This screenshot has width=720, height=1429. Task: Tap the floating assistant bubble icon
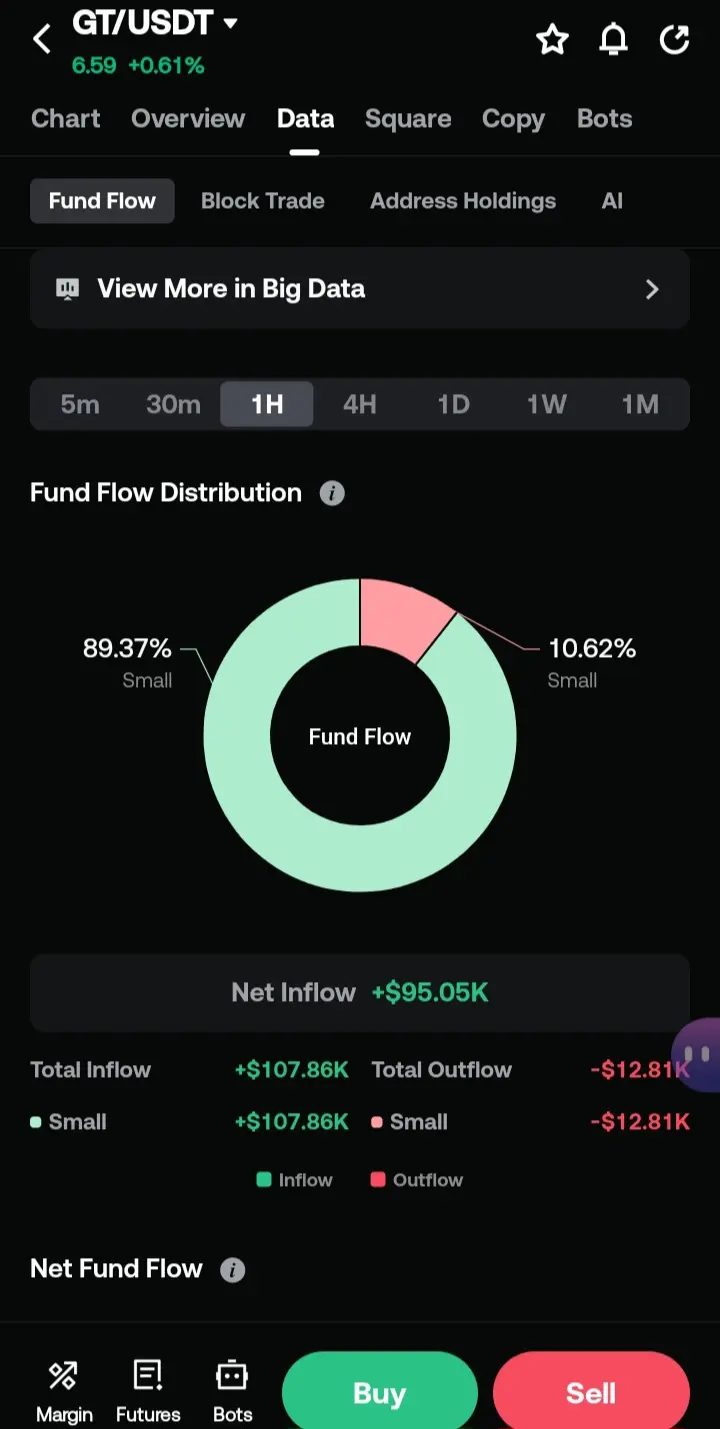698,1055
